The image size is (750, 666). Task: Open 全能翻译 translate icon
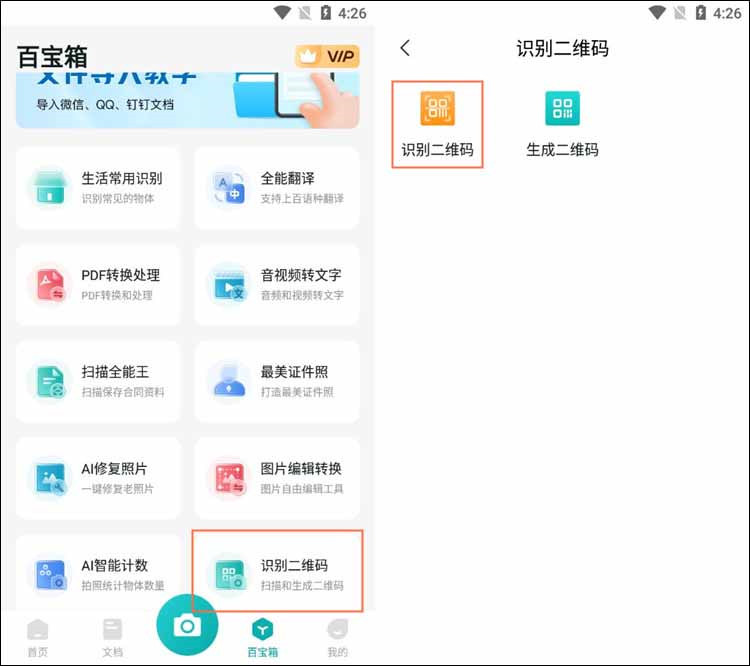pos(229,188)
